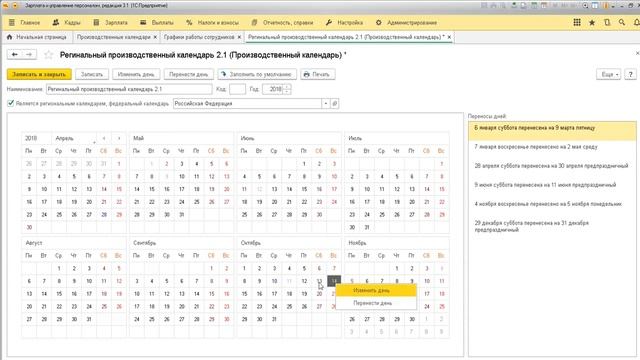
Task: Open the Администрирование section
Action: click(x=407, y=22)
